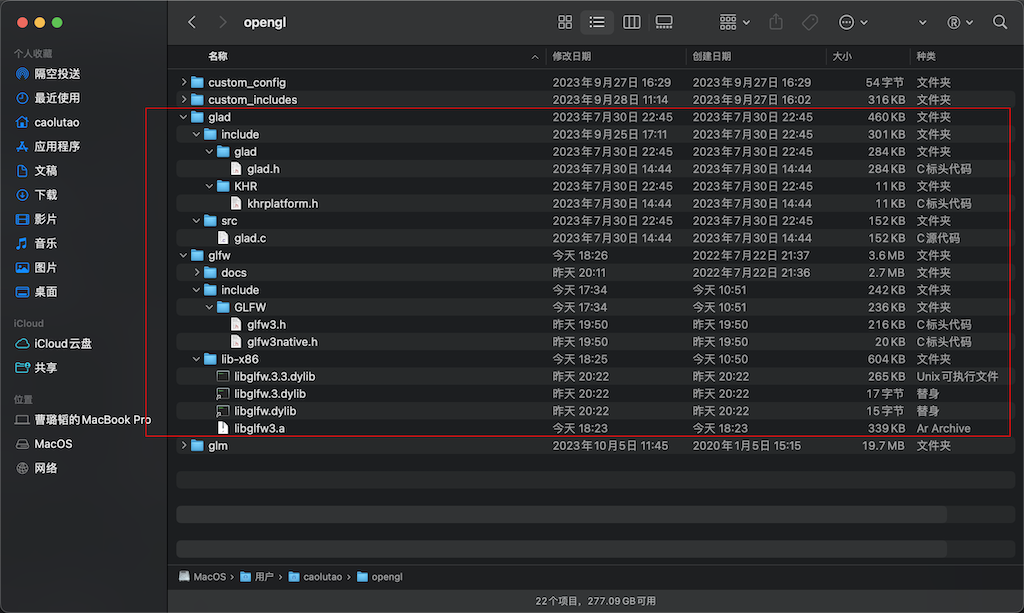Open caolutao home folder in sidebar
The image size is (1024, 613).
tap(47, 122)
